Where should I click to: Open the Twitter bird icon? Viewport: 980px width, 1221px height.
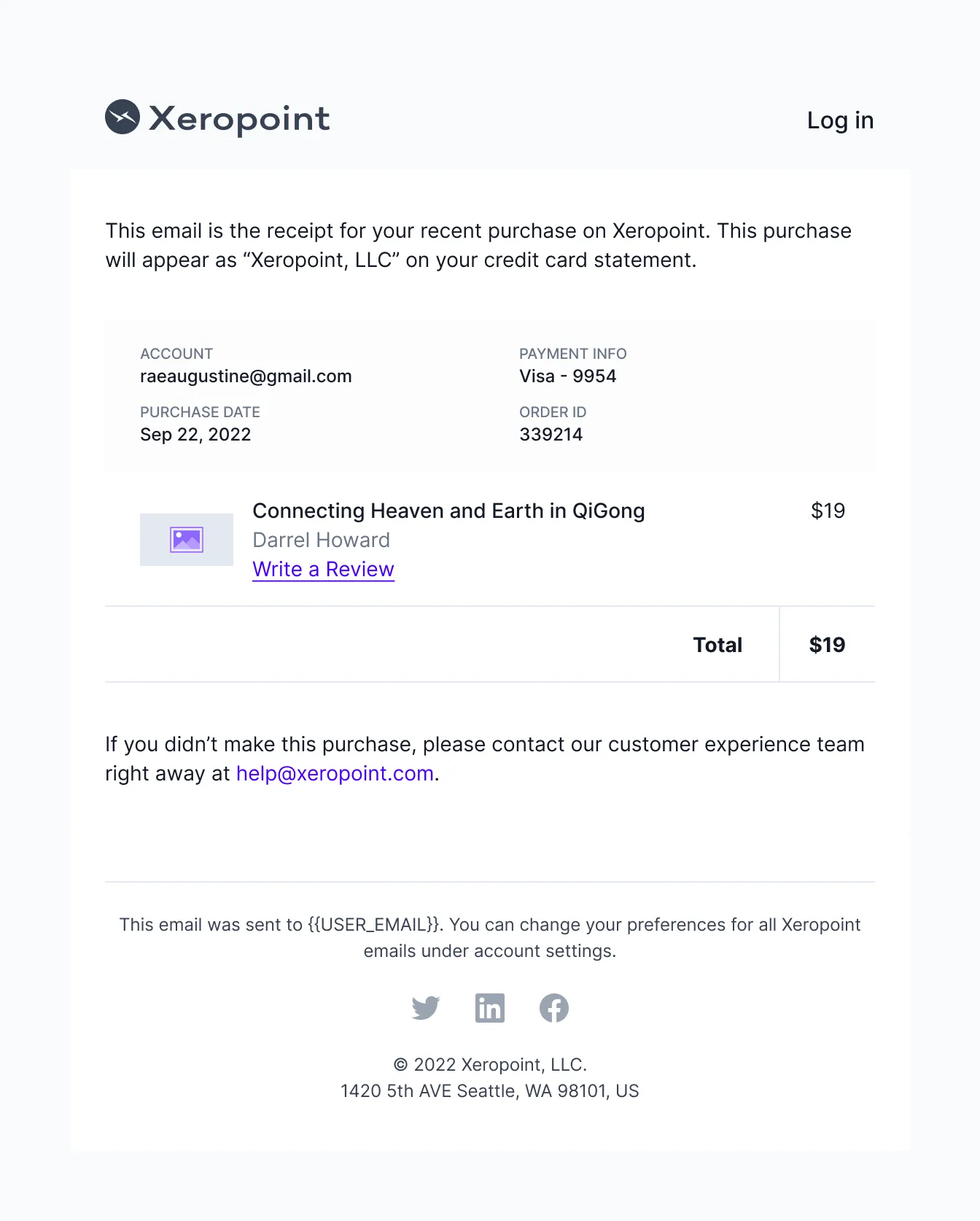point(426,1008)
